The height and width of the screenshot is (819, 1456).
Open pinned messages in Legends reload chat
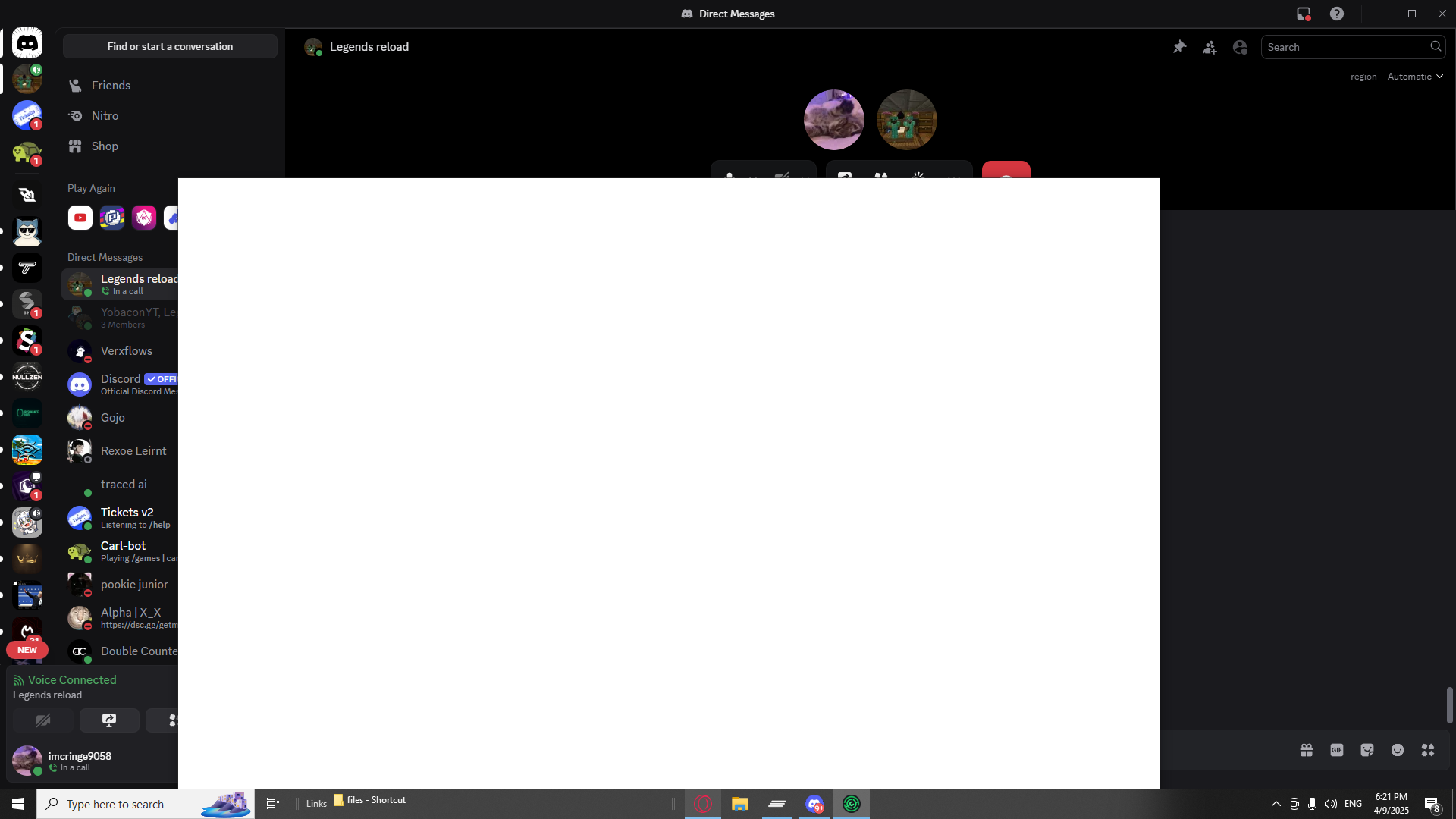(1179, 47)
